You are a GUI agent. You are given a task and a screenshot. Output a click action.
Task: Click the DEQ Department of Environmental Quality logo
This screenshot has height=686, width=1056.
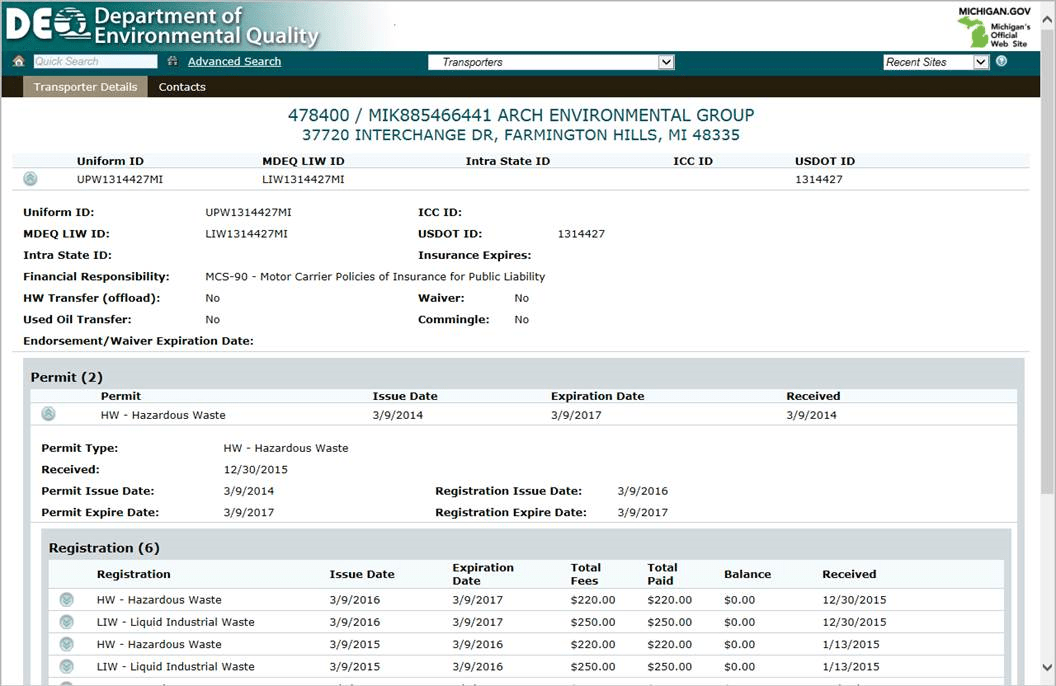click(x=162, y=26)
